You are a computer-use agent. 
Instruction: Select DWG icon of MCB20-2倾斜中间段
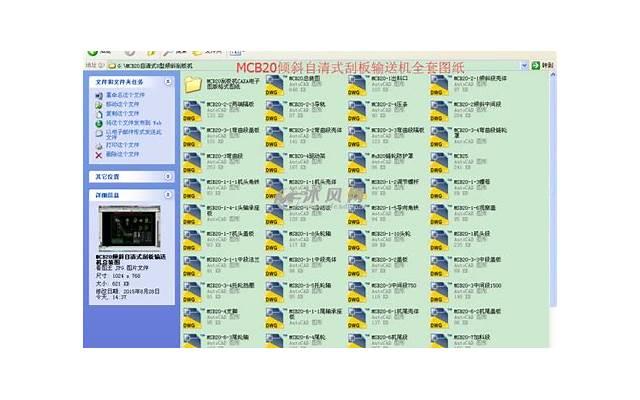440,111
